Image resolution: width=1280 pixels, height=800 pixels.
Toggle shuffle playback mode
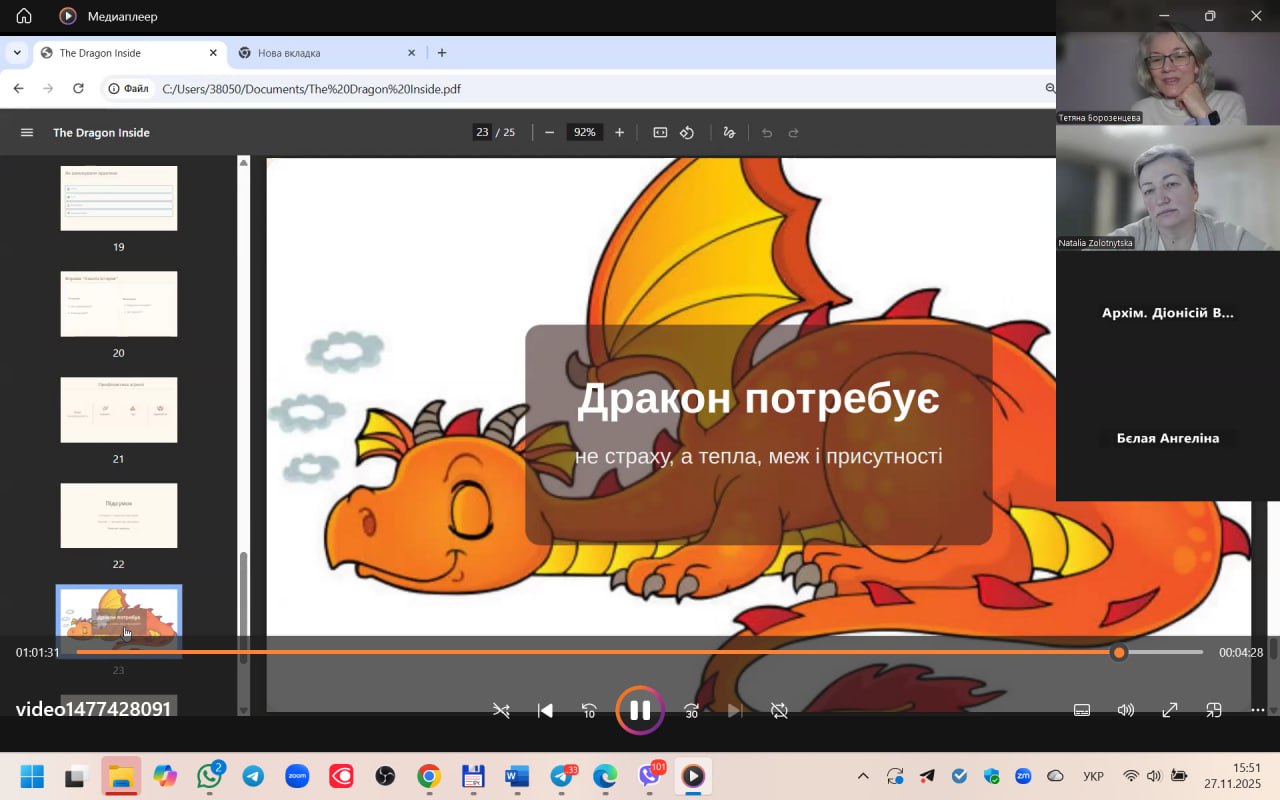(x=500, y=710)
